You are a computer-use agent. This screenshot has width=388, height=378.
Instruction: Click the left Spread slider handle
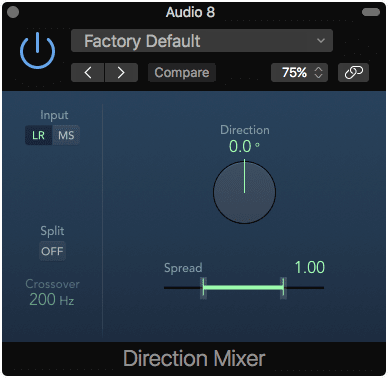(203, 288)
